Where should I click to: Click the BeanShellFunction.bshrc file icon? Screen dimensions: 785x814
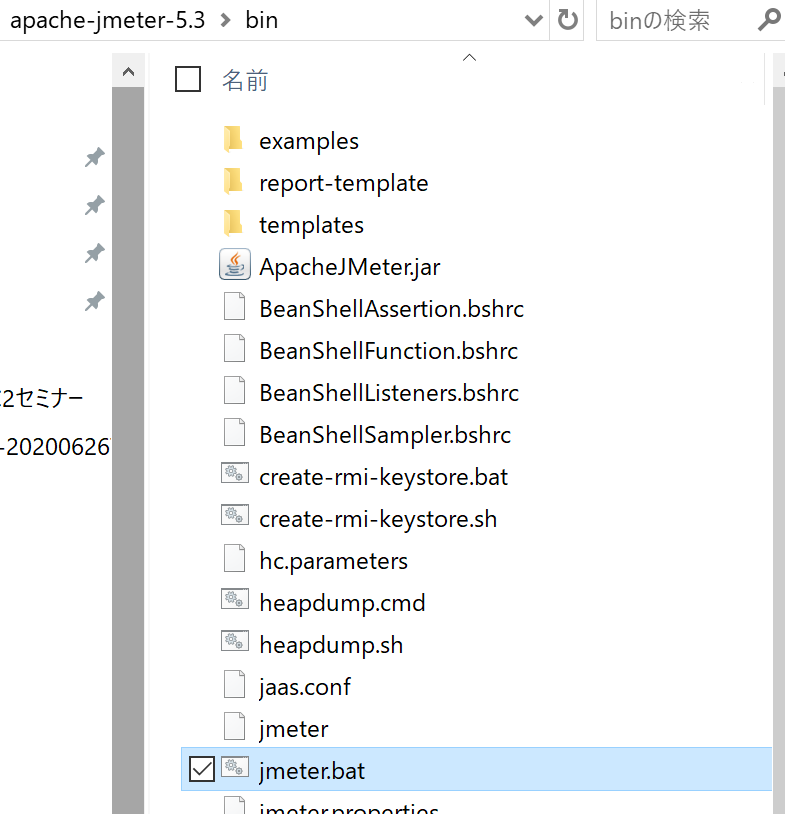[235, 348]
